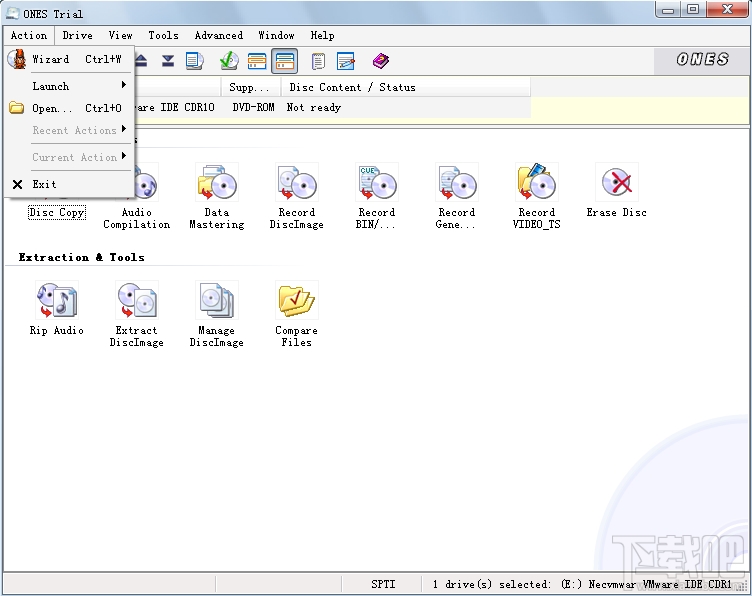The height and width of the screenshot is (596, 752).
Task: Select the DVD-ROM cell in drive list
Action: tap(253, 107)
